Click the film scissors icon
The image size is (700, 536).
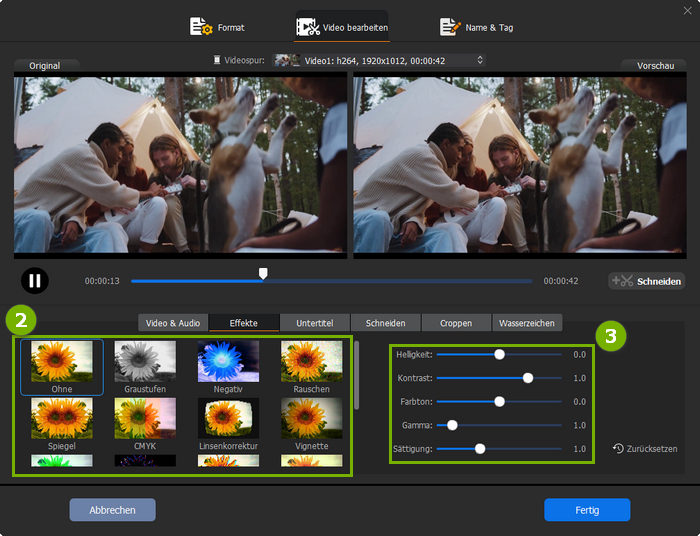[x=308, y=27]
